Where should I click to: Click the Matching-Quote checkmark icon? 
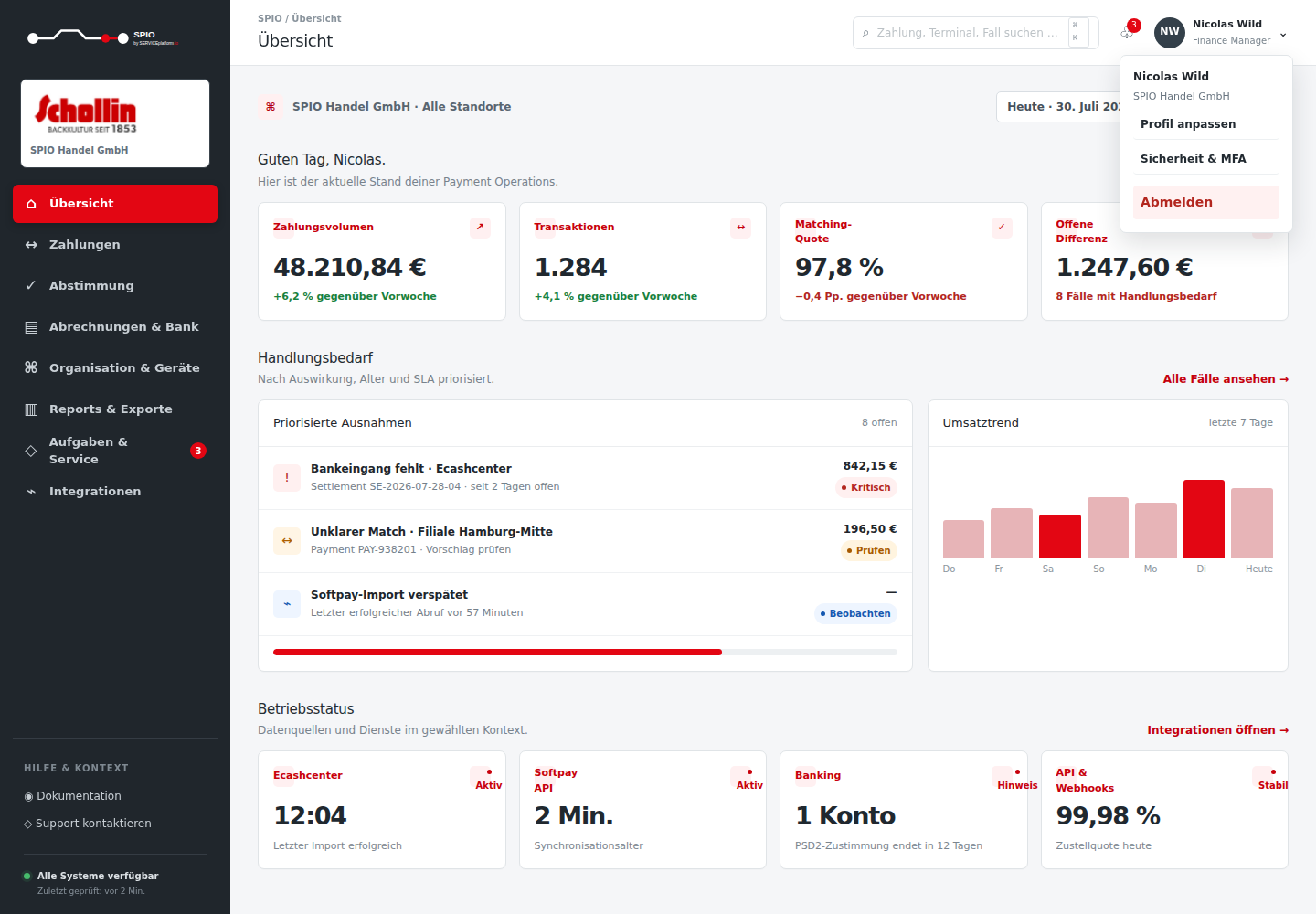[x=1002, y=227]
